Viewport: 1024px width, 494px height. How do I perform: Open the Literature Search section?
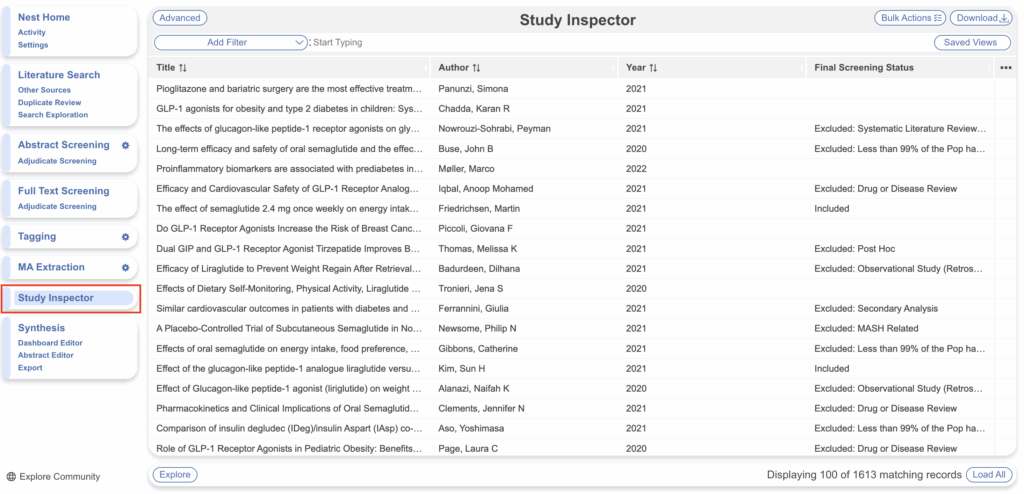59,75
